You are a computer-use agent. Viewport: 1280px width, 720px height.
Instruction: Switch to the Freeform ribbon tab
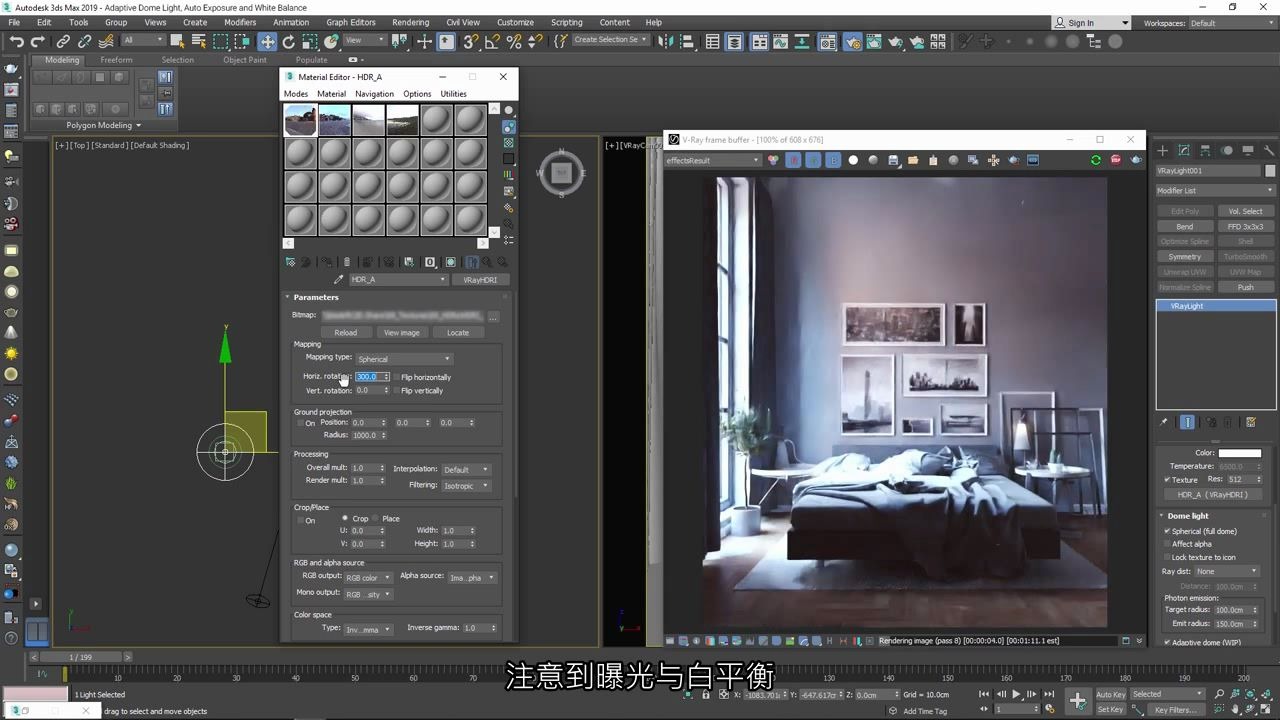(x=116, y=60)
